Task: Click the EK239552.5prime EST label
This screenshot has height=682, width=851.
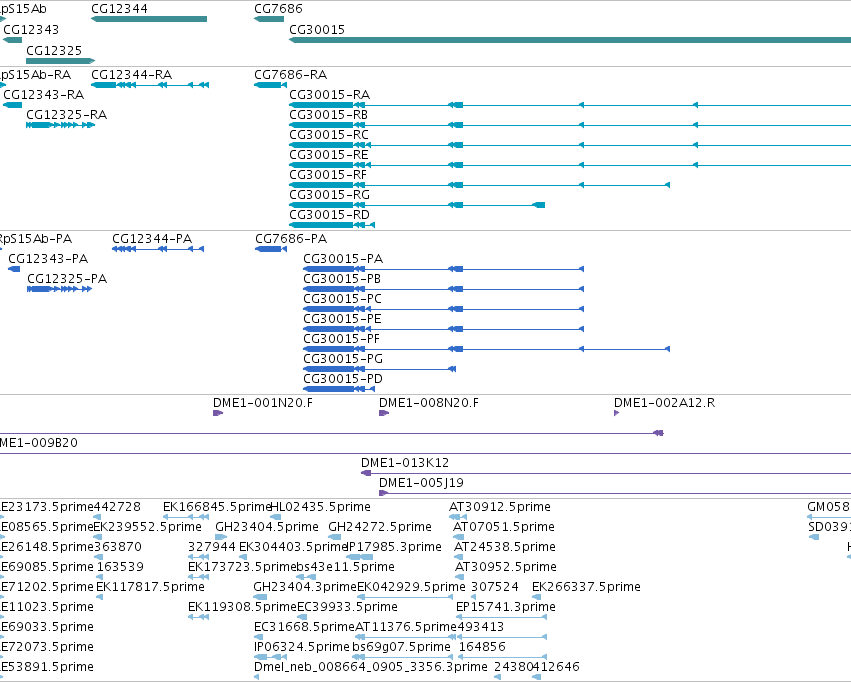Action: tap(148, 527)
